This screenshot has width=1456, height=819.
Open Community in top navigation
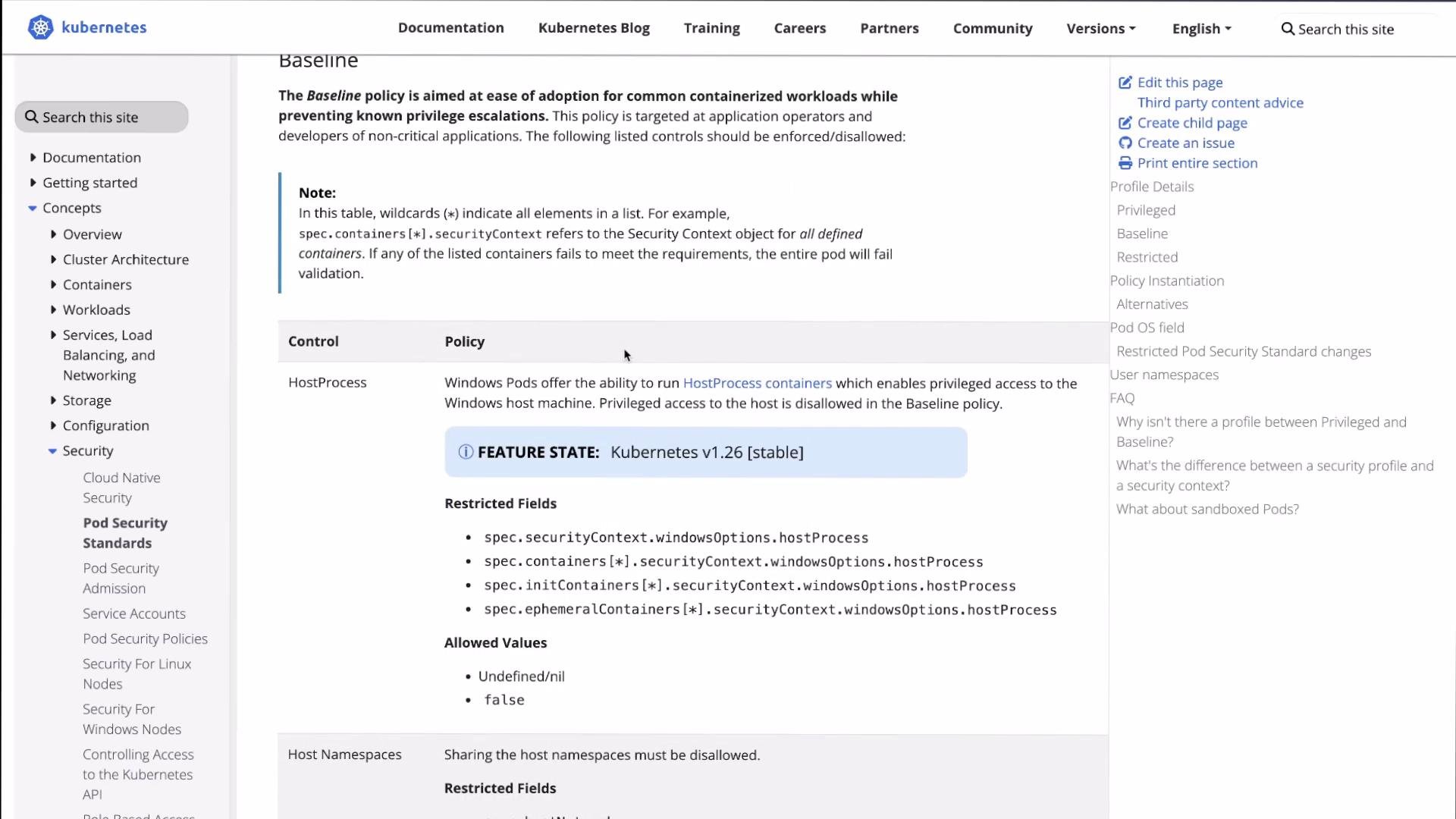[x=993, y=28]
